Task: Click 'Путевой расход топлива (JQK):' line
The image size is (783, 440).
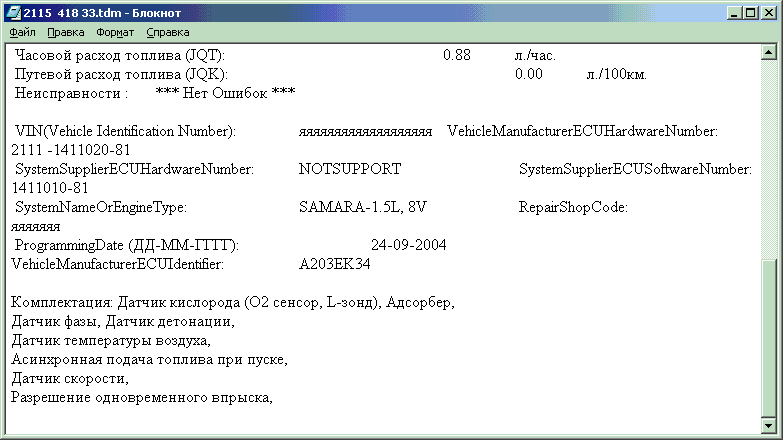Action: pyautogui.click(x=121, y=74)
